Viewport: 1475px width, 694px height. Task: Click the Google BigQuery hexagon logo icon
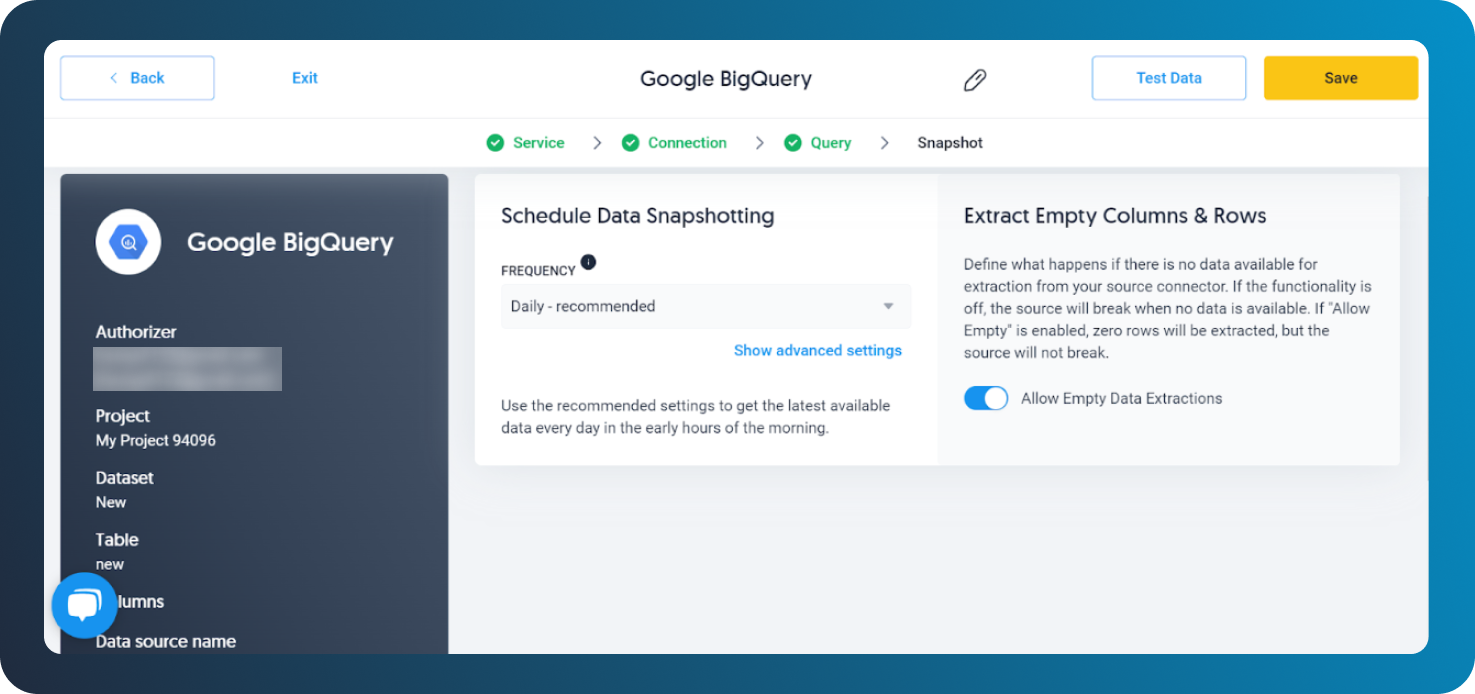pyautogui.click(x=128, y=241)
